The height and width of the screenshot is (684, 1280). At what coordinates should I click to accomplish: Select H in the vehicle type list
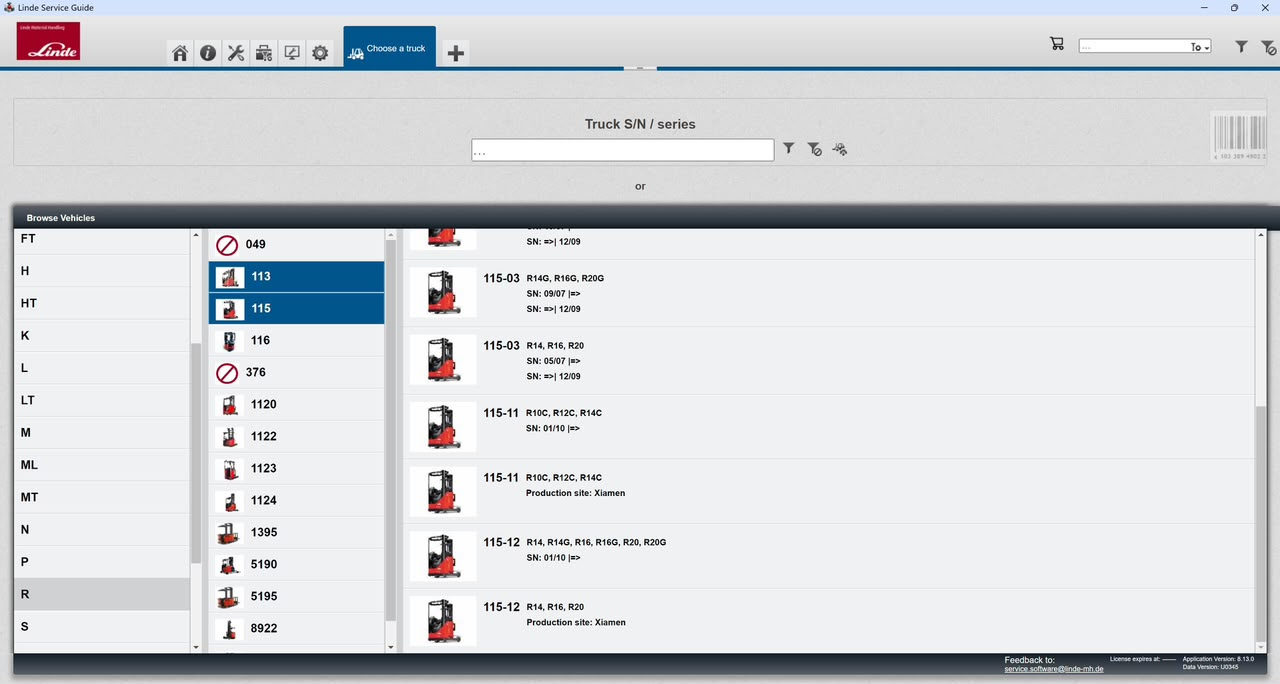(102, 271)
